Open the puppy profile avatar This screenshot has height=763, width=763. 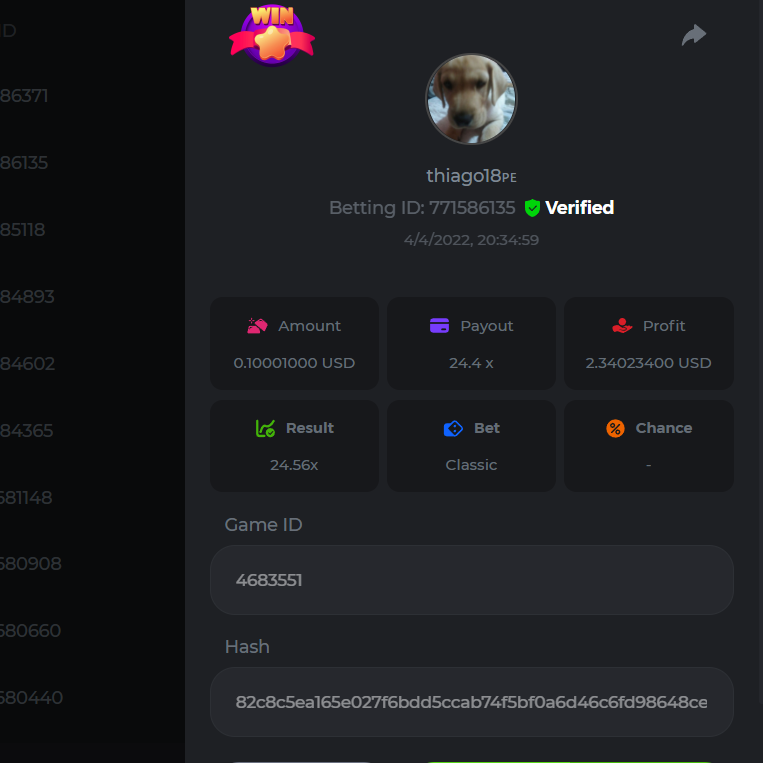click(471, 99)
